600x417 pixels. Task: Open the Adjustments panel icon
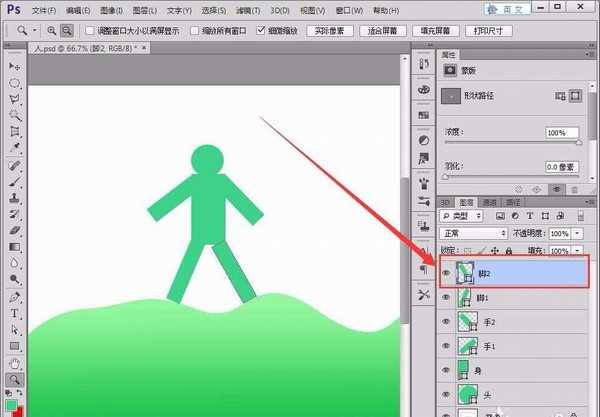pyautogui.click(x=424, y=140)
